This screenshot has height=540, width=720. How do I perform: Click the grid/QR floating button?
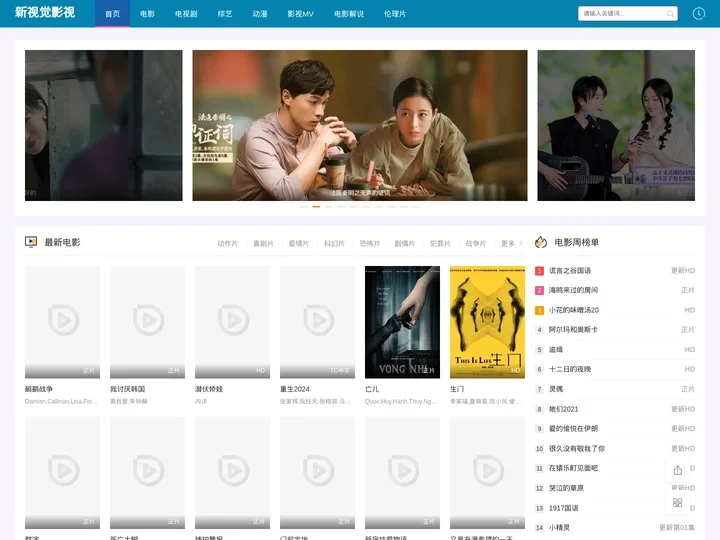677,502
